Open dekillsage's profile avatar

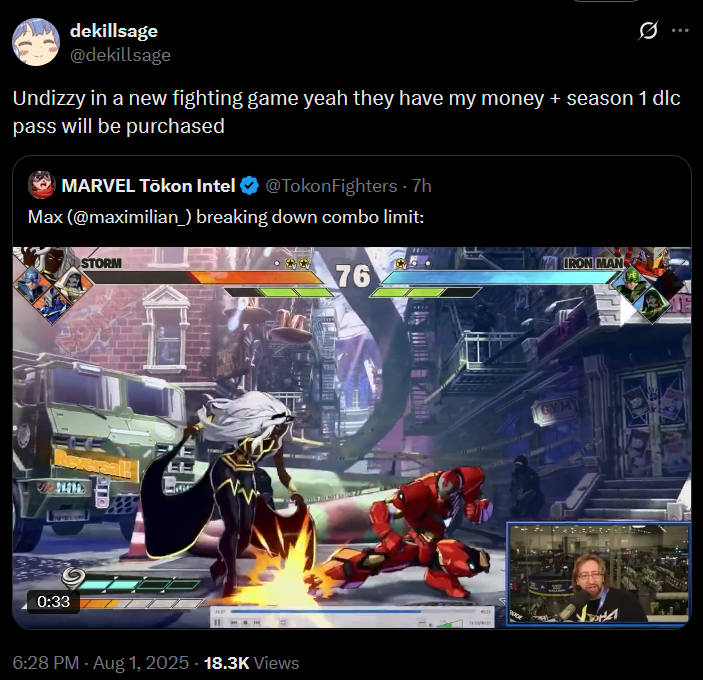pos(36,42)
